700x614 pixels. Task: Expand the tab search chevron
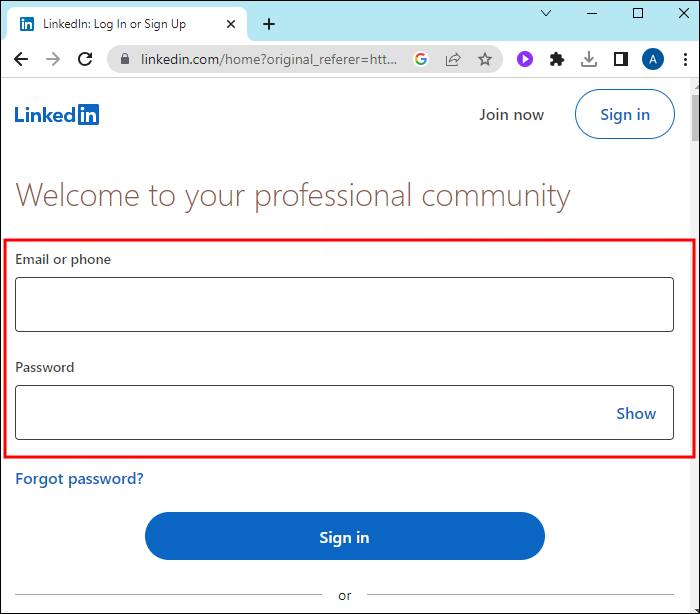[546, 13]
